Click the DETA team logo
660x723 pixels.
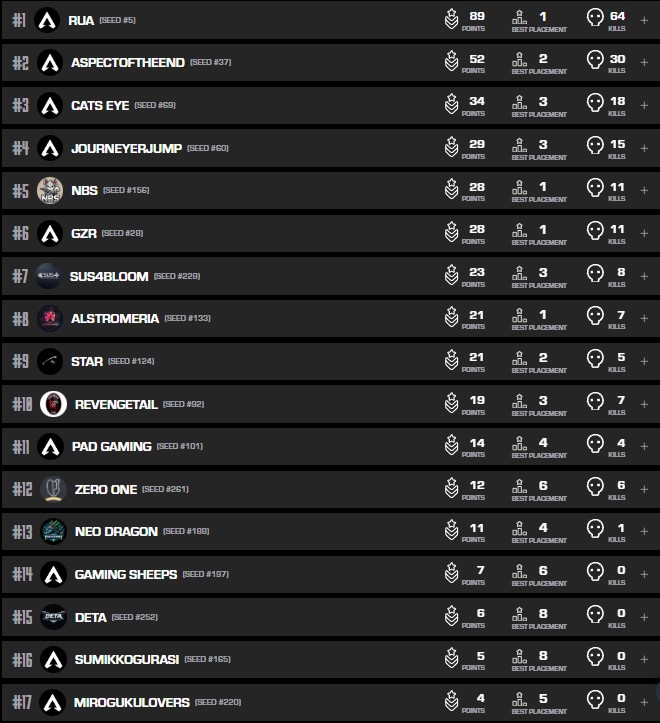coord(53,617)
